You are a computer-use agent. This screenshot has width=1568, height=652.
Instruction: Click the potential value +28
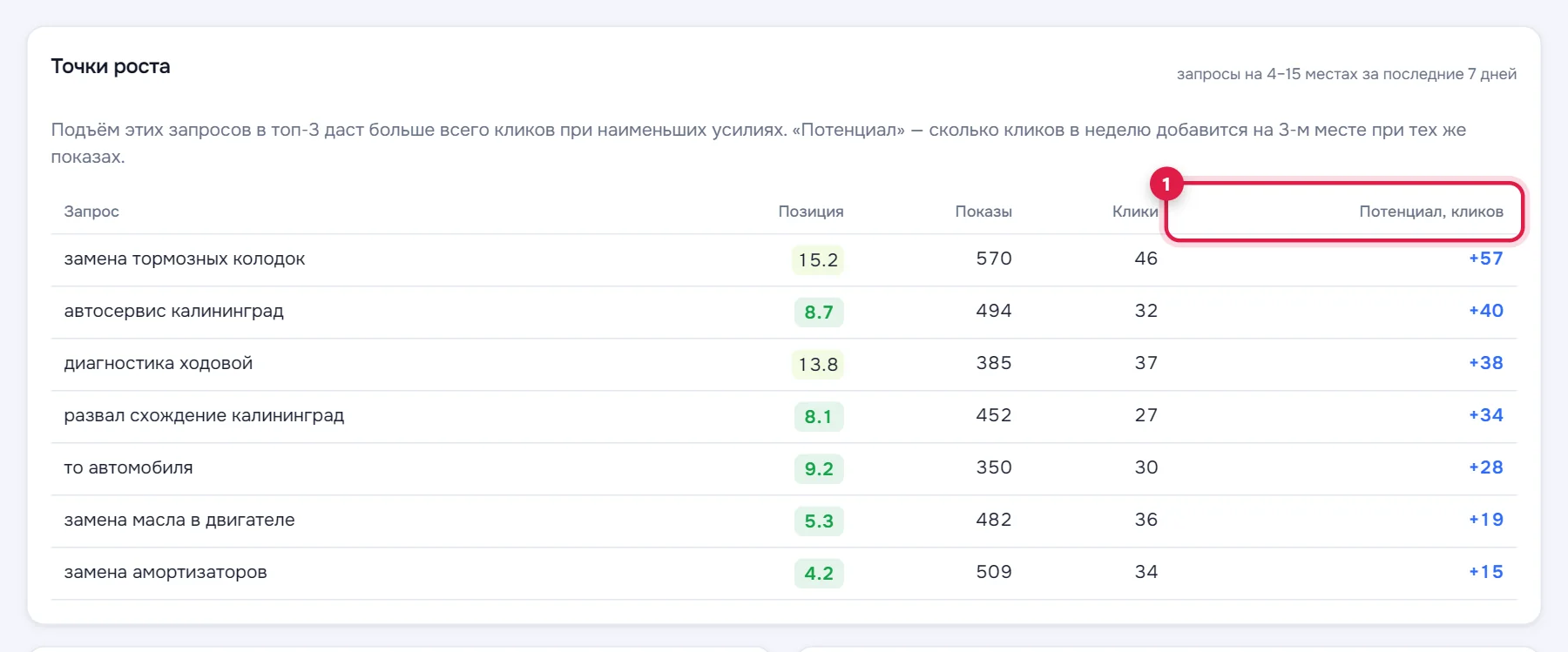tap(1486, 467)
